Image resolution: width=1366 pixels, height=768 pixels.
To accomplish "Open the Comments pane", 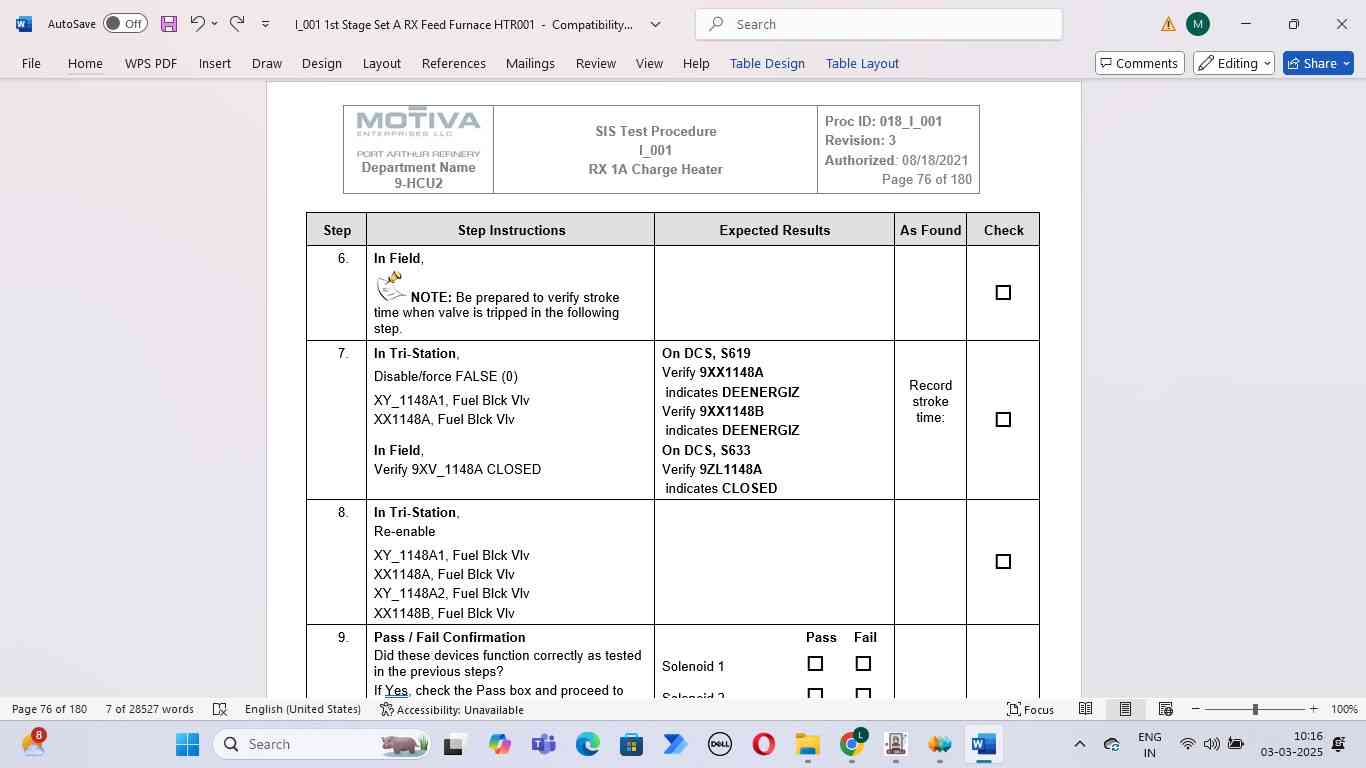I will [x=1140, y=63].
